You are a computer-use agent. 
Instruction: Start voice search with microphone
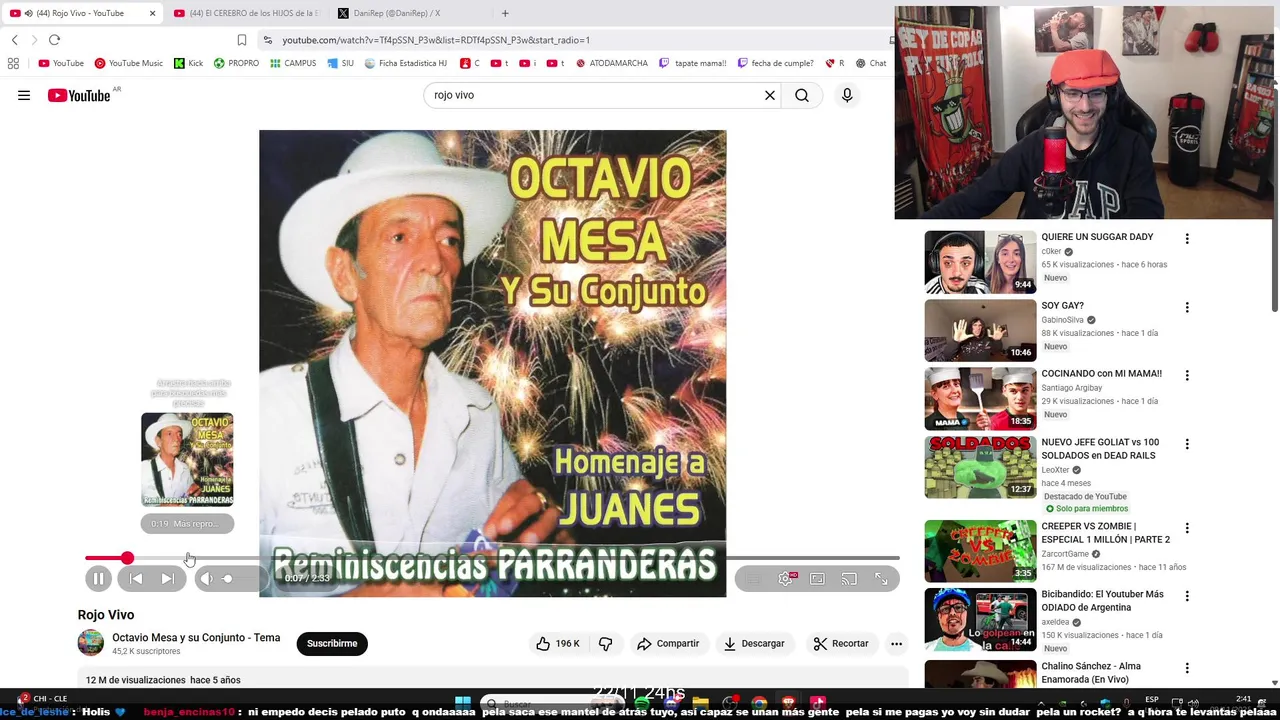847,95
